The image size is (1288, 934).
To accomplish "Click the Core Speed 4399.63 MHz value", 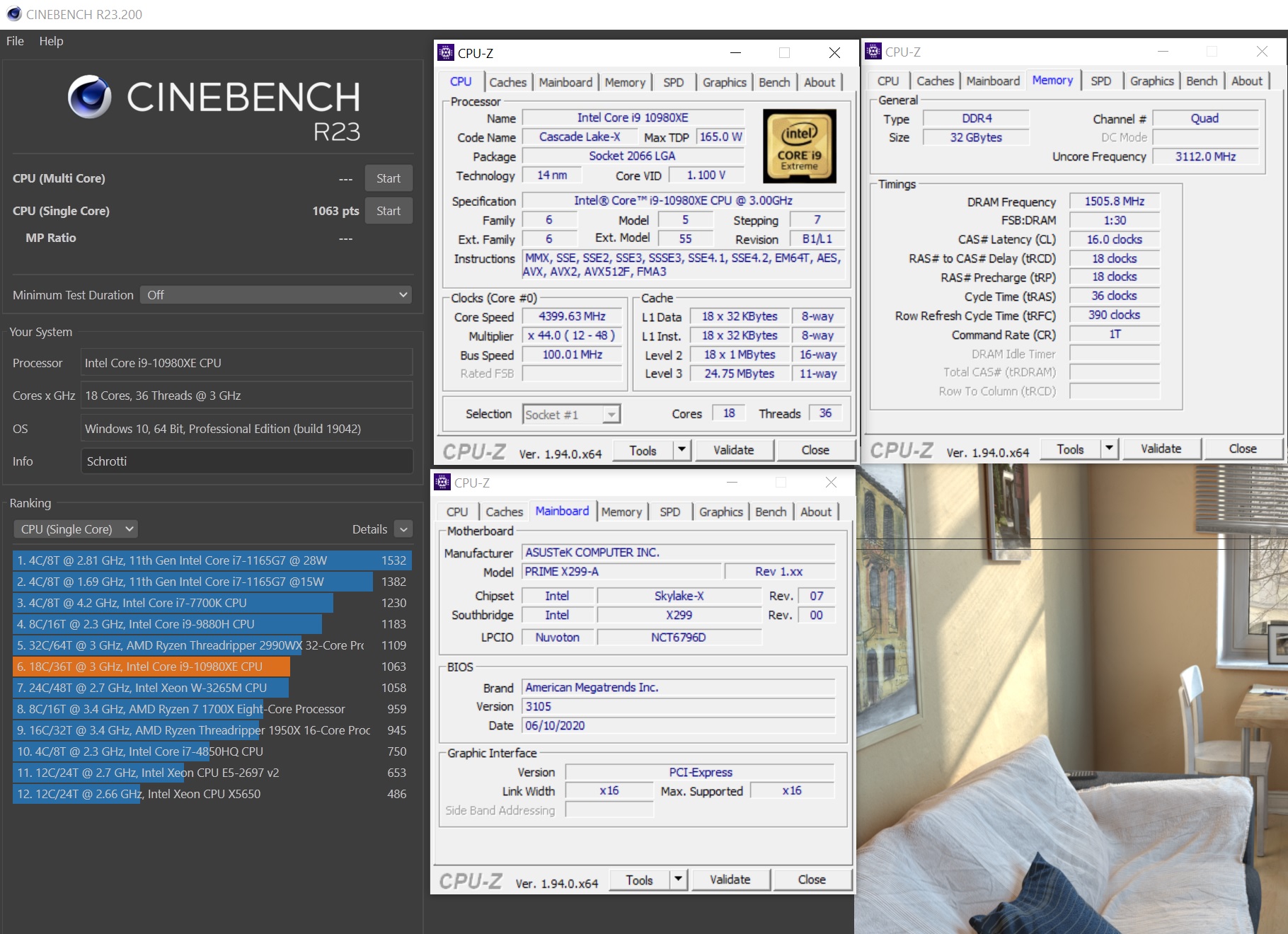I will 572,317.
